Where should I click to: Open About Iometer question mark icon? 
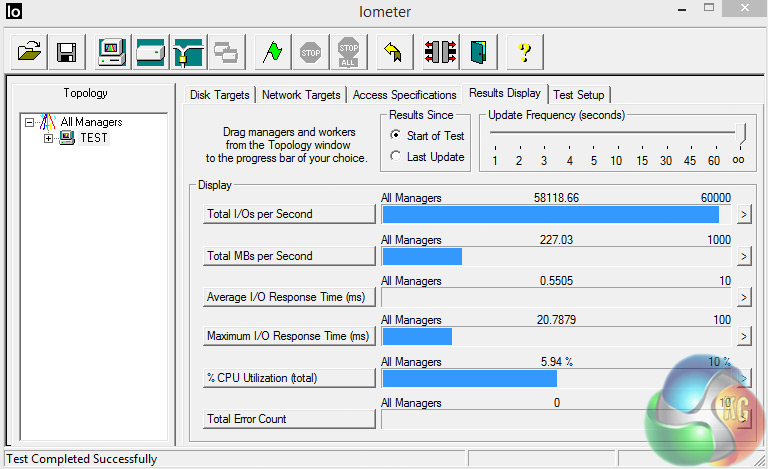[x=525, y=51]
